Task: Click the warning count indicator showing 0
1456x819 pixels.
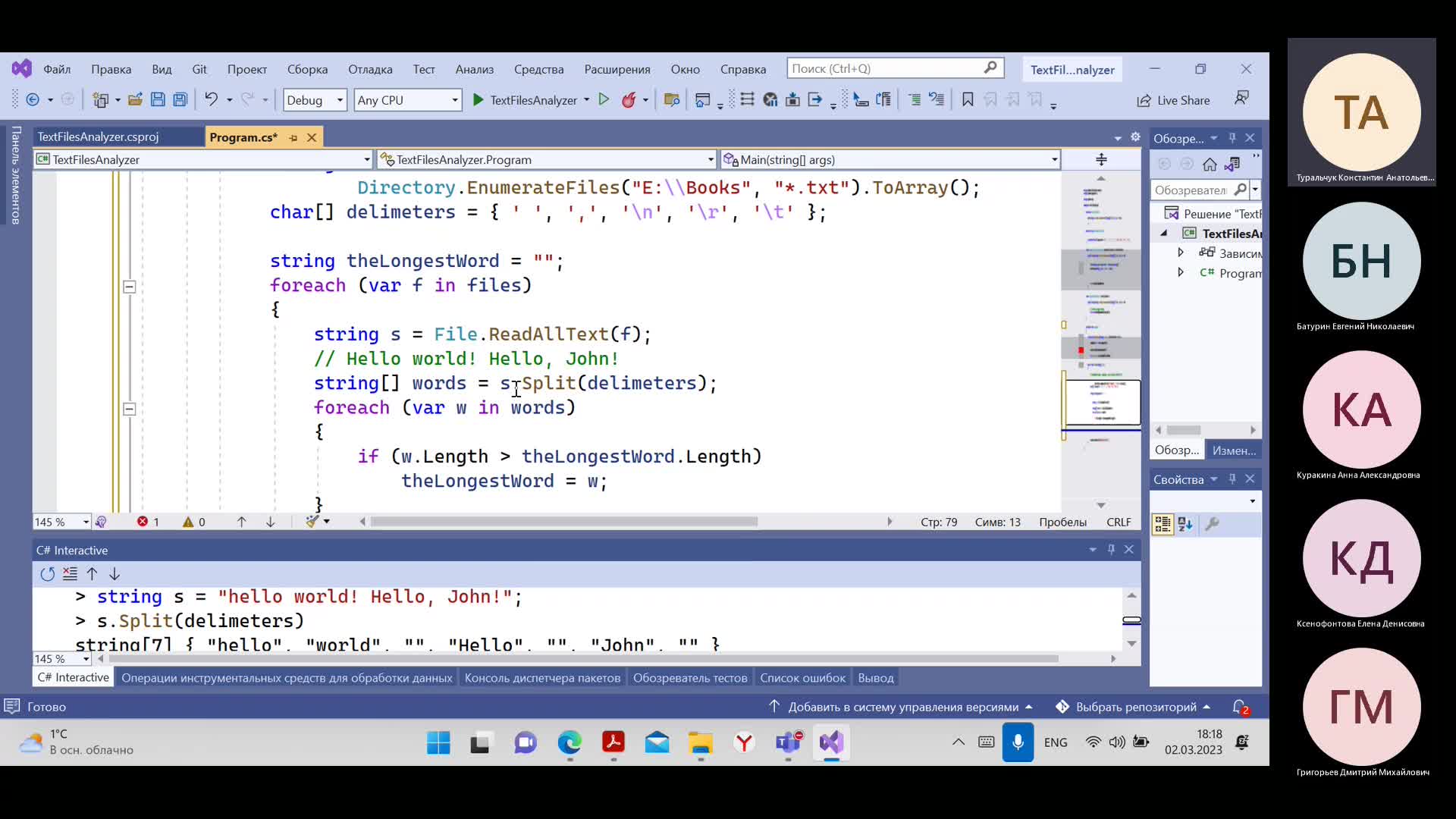Action: click(193, 522)
